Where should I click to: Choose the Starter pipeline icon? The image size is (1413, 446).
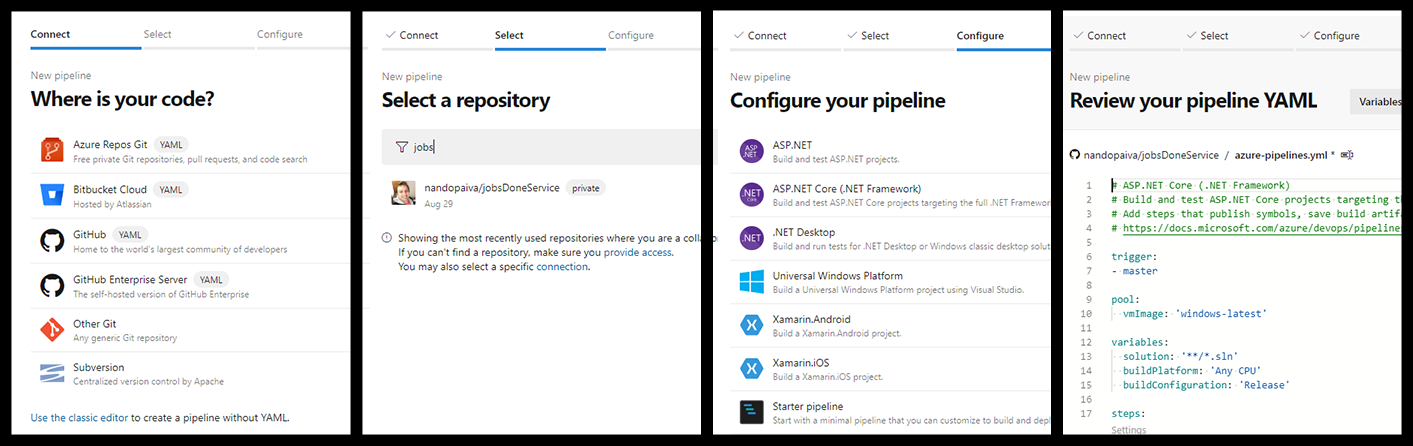point(751,413)
